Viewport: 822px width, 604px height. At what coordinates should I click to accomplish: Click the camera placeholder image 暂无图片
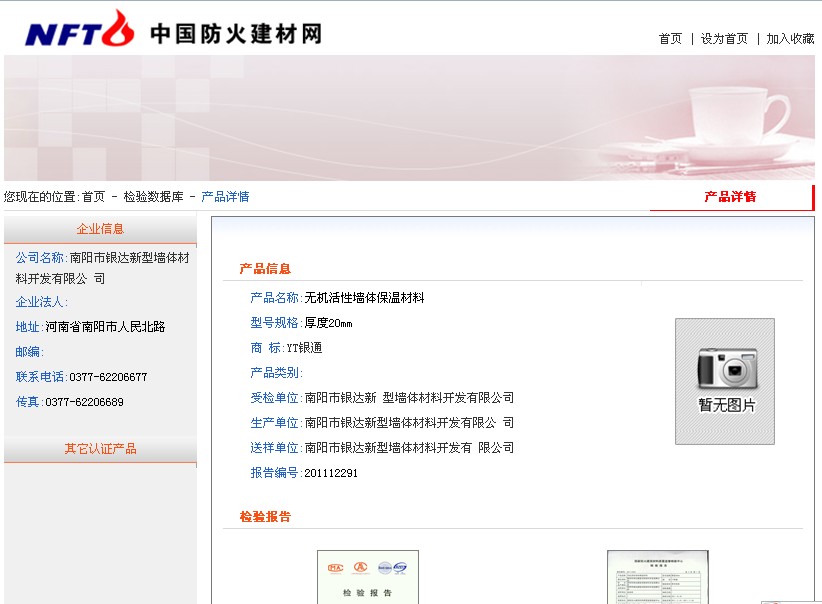pyautogui.click(x=724, y=381)
